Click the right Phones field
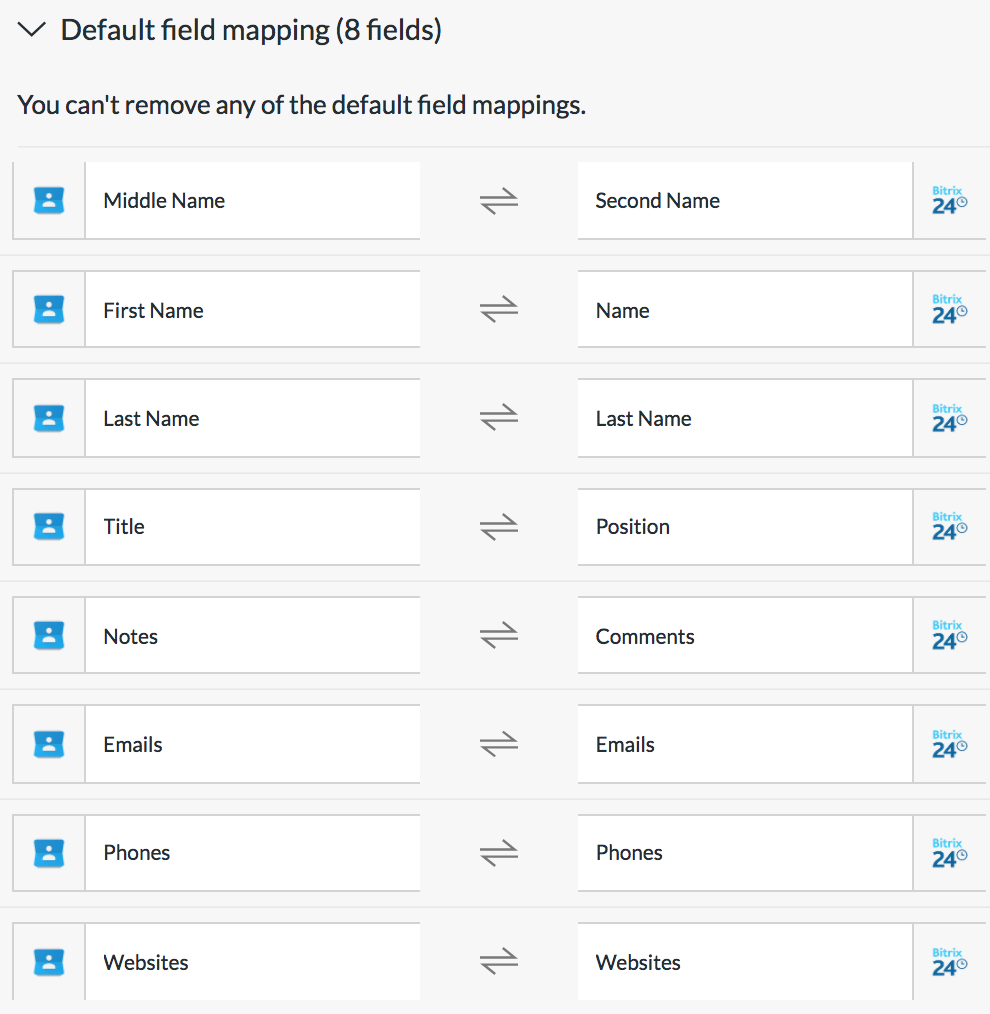The height and width of the screenshot is (1014, 990). click(x=745, y=853)
